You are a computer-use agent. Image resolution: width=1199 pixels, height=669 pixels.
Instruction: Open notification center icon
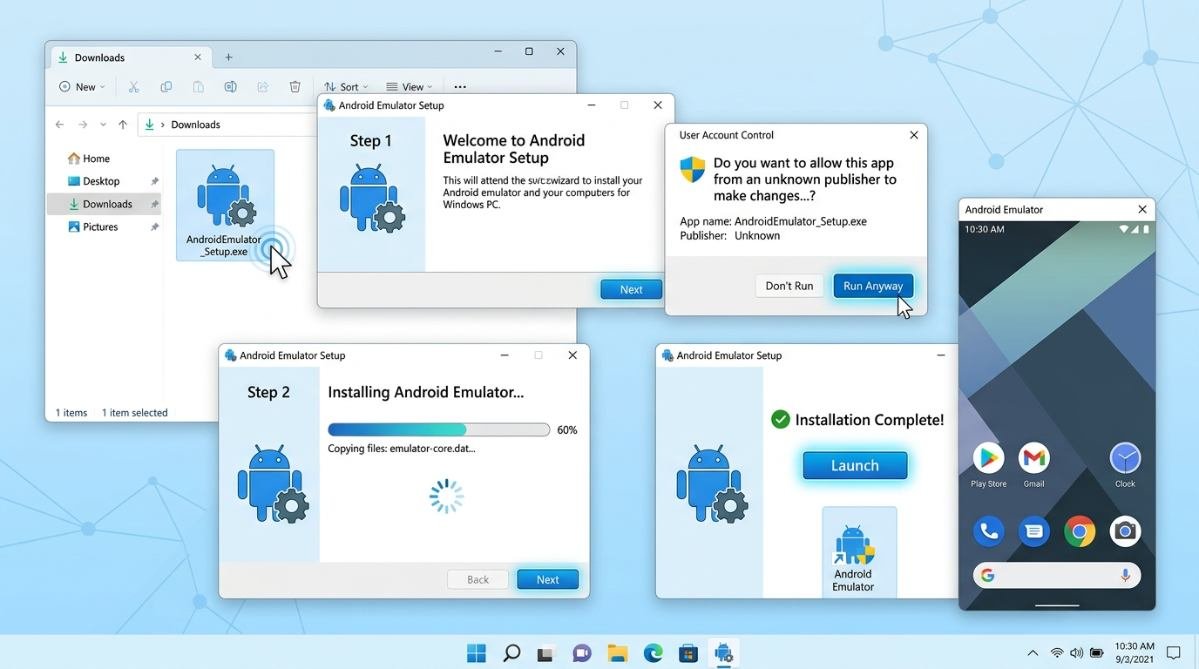(x=1174, y=653)
